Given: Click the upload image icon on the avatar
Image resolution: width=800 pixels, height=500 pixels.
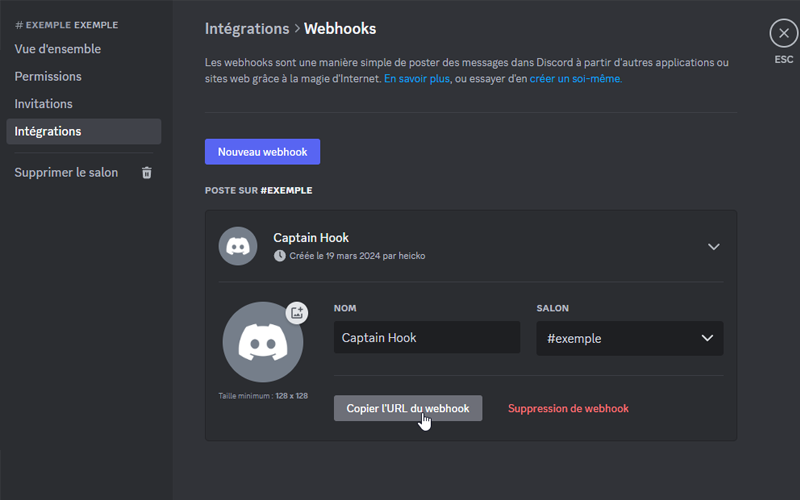Looking at the screenshot, I should pos(297,312).
